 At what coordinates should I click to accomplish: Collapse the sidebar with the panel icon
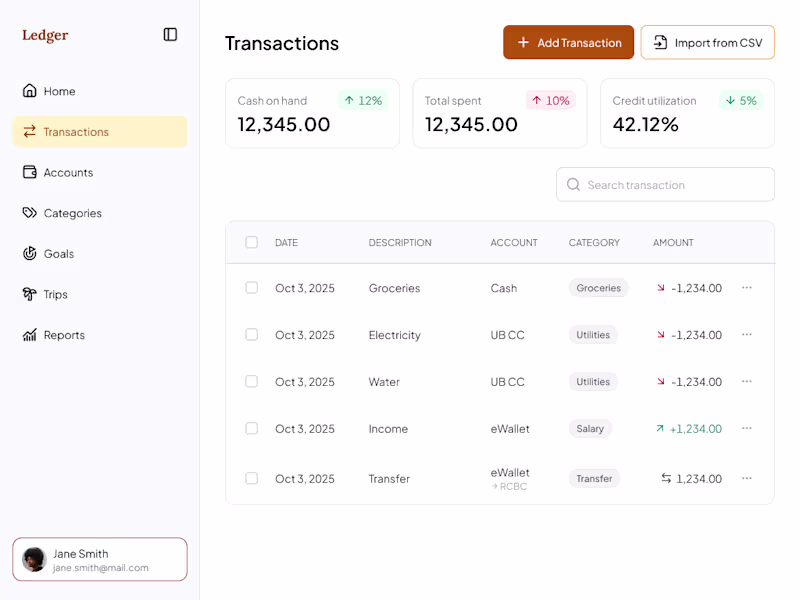tap(170, 34)
